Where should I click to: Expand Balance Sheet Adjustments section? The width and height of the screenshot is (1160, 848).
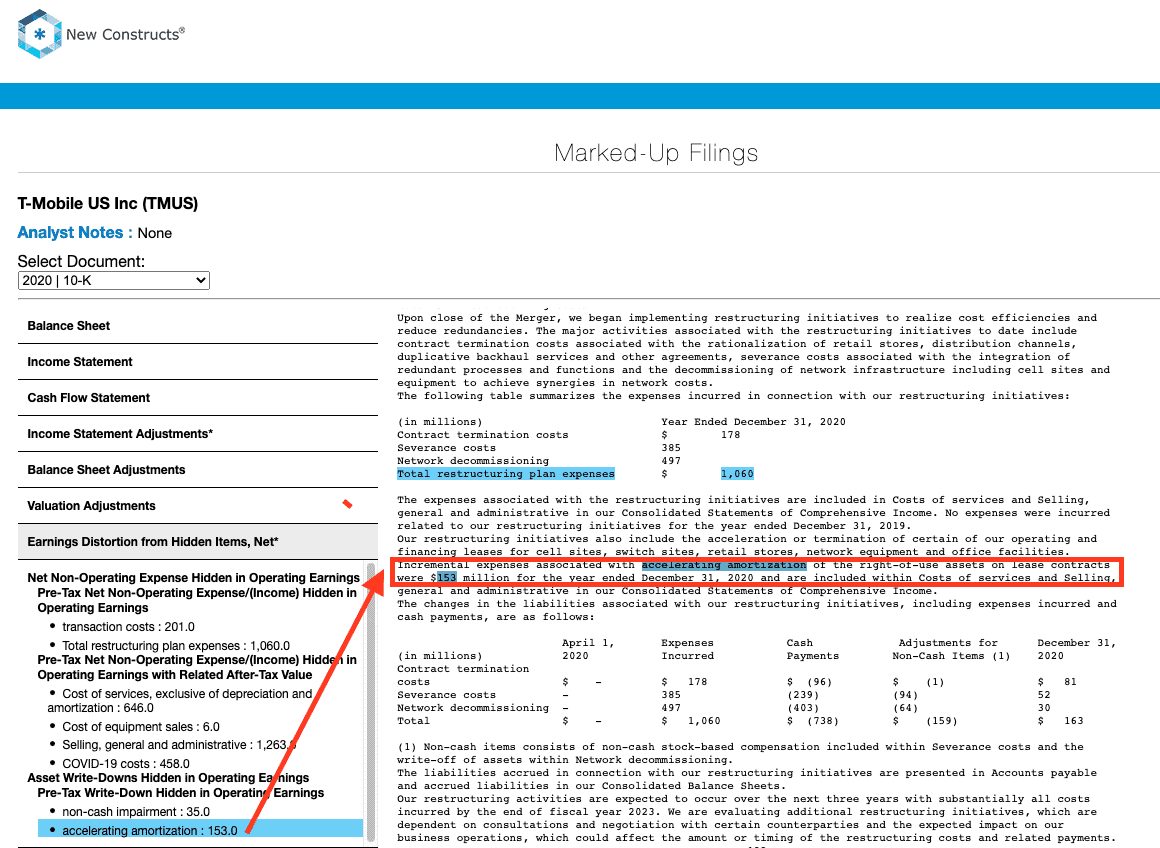[198, 470]
